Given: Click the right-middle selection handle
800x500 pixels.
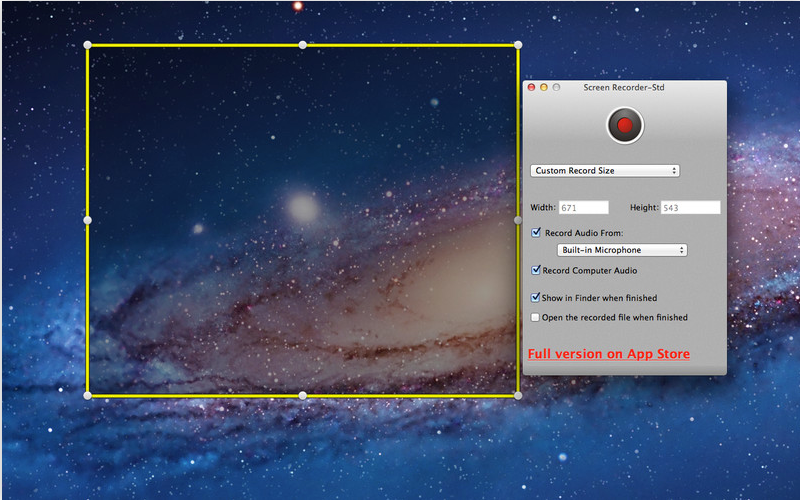Looking at the screenshot, I should click(x=518, y=220).
